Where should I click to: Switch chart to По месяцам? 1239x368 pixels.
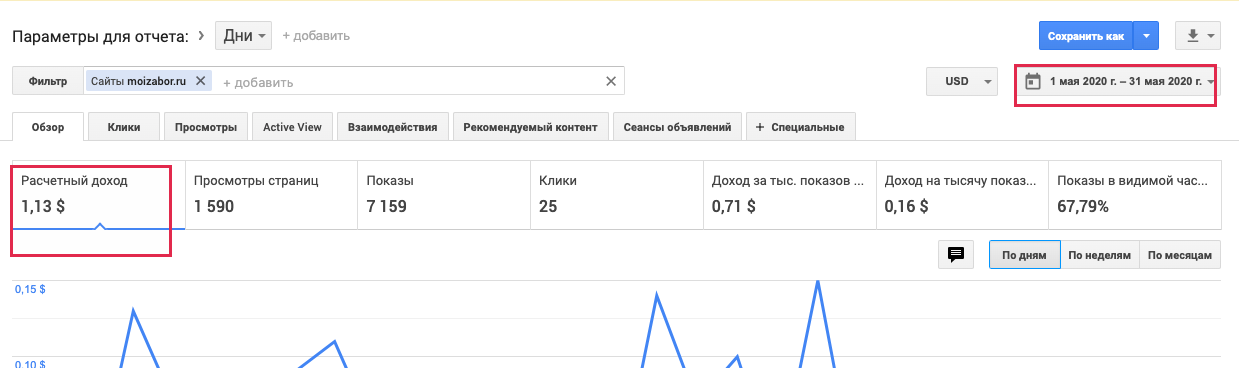click(1180, 255)
